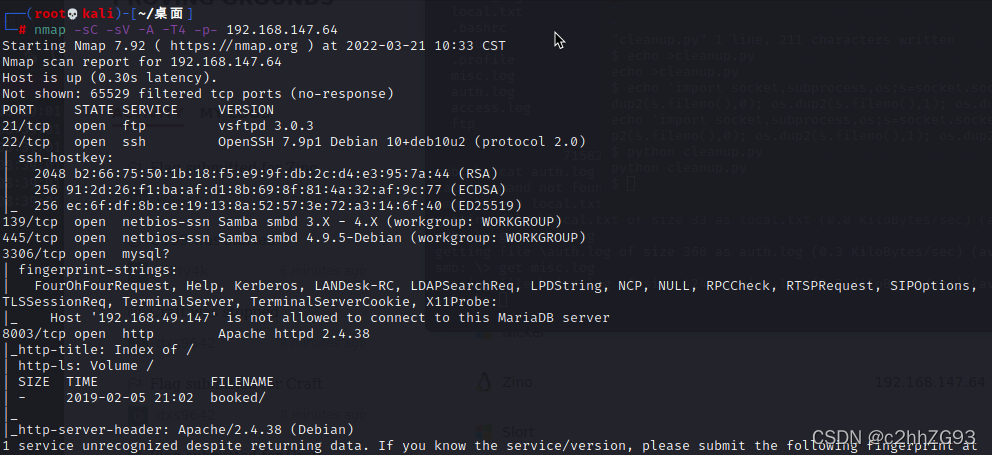Click the skull icon in the root@kali prompt
992x455 pixels.
click(x=71, y=13)
